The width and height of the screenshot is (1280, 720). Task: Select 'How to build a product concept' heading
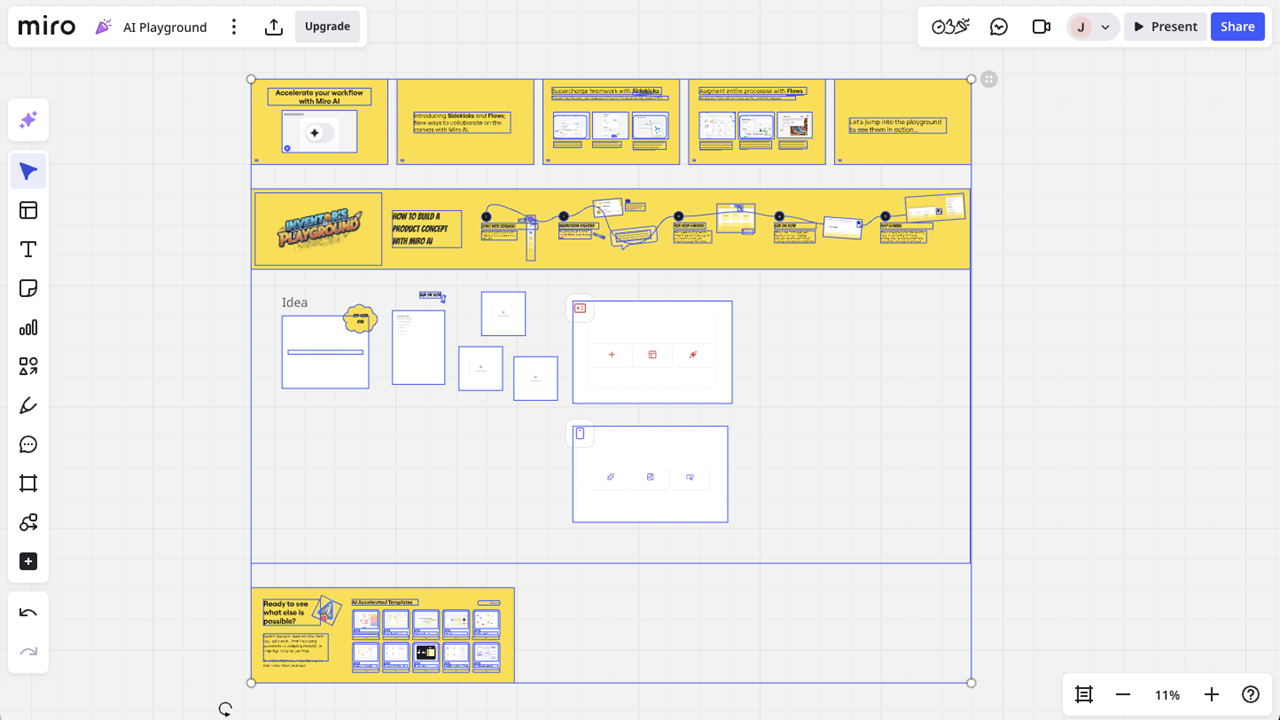(x=426, y=229)
